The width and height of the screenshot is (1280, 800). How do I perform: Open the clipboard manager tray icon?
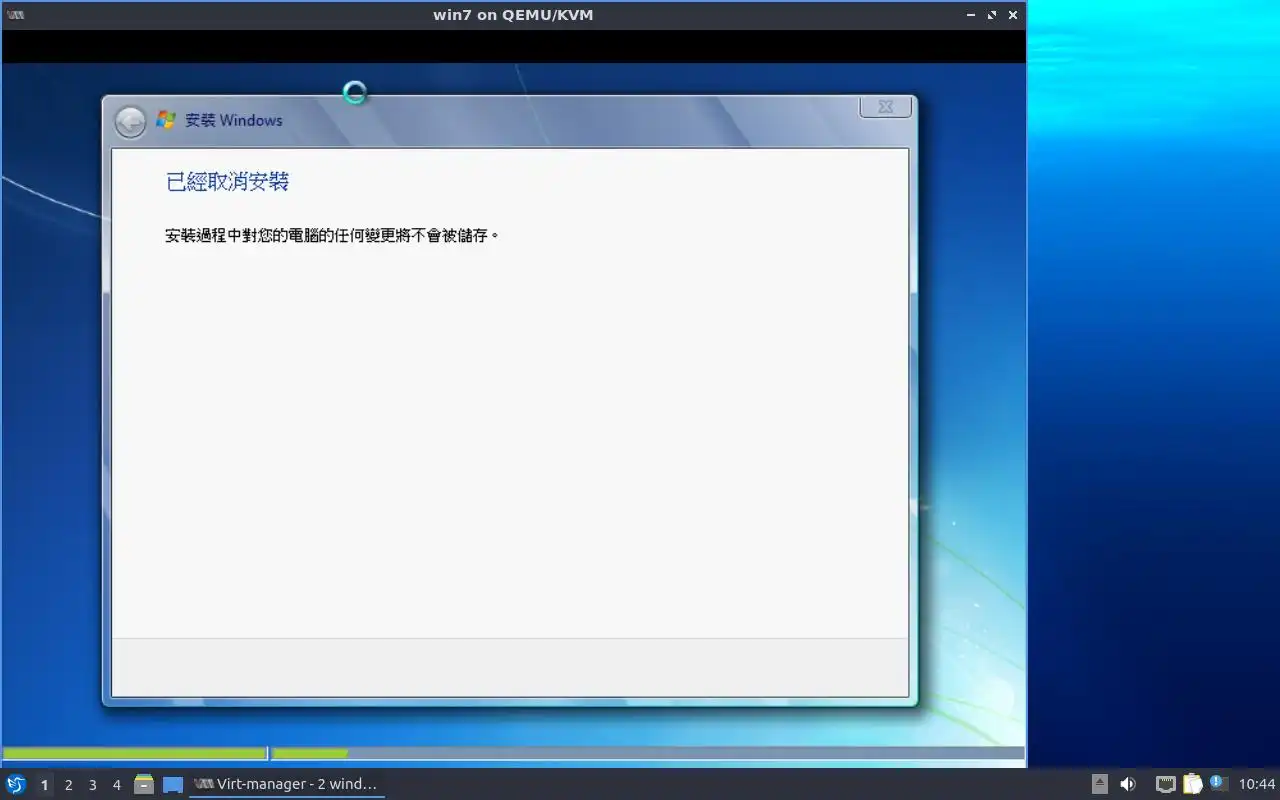[1192, 784]
